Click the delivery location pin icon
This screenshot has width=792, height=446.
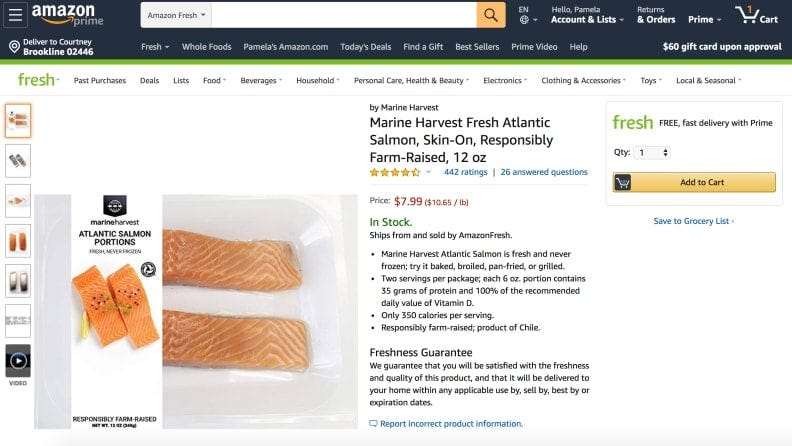(x=14, y=46)
